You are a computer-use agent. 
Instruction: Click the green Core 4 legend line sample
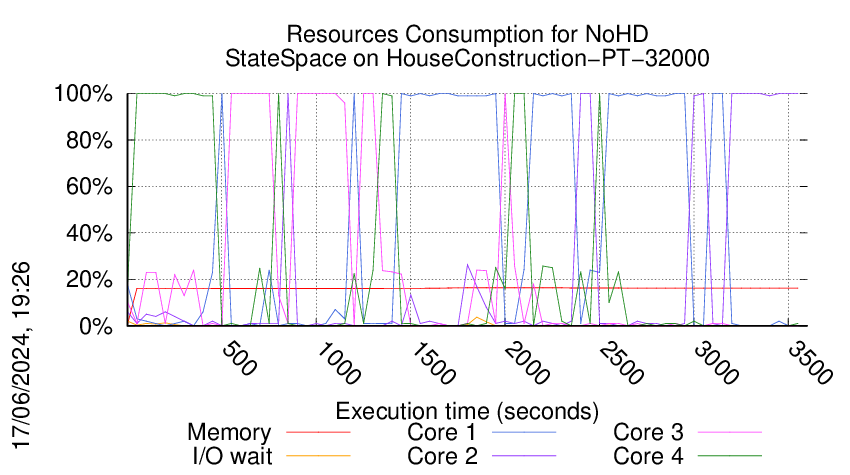[730, 456]
